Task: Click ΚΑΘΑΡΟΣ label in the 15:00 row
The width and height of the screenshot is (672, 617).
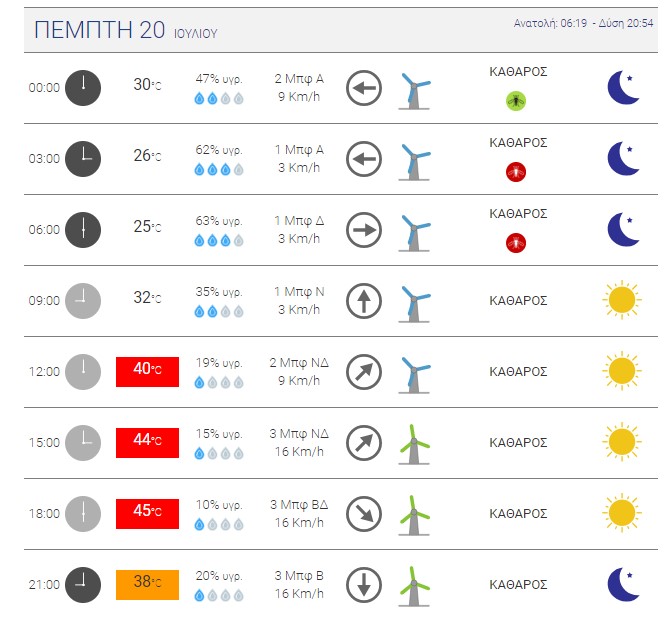Action: click(518, 443)
